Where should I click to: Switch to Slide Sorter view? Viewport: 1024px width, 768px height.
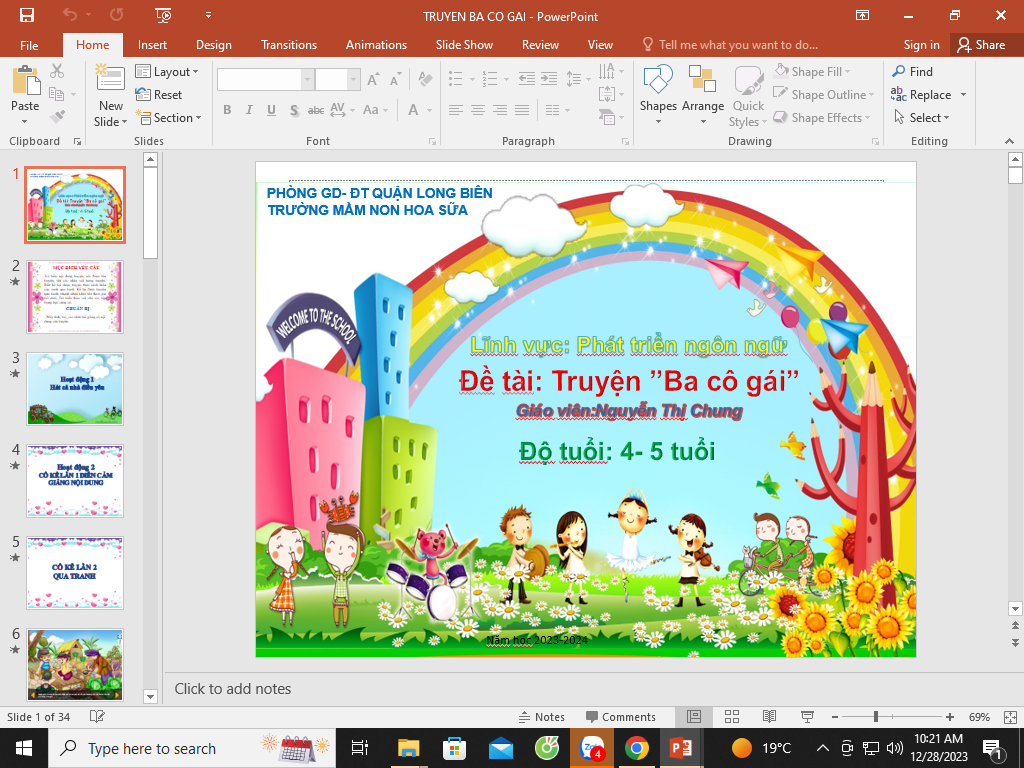(x=732, y=717)
